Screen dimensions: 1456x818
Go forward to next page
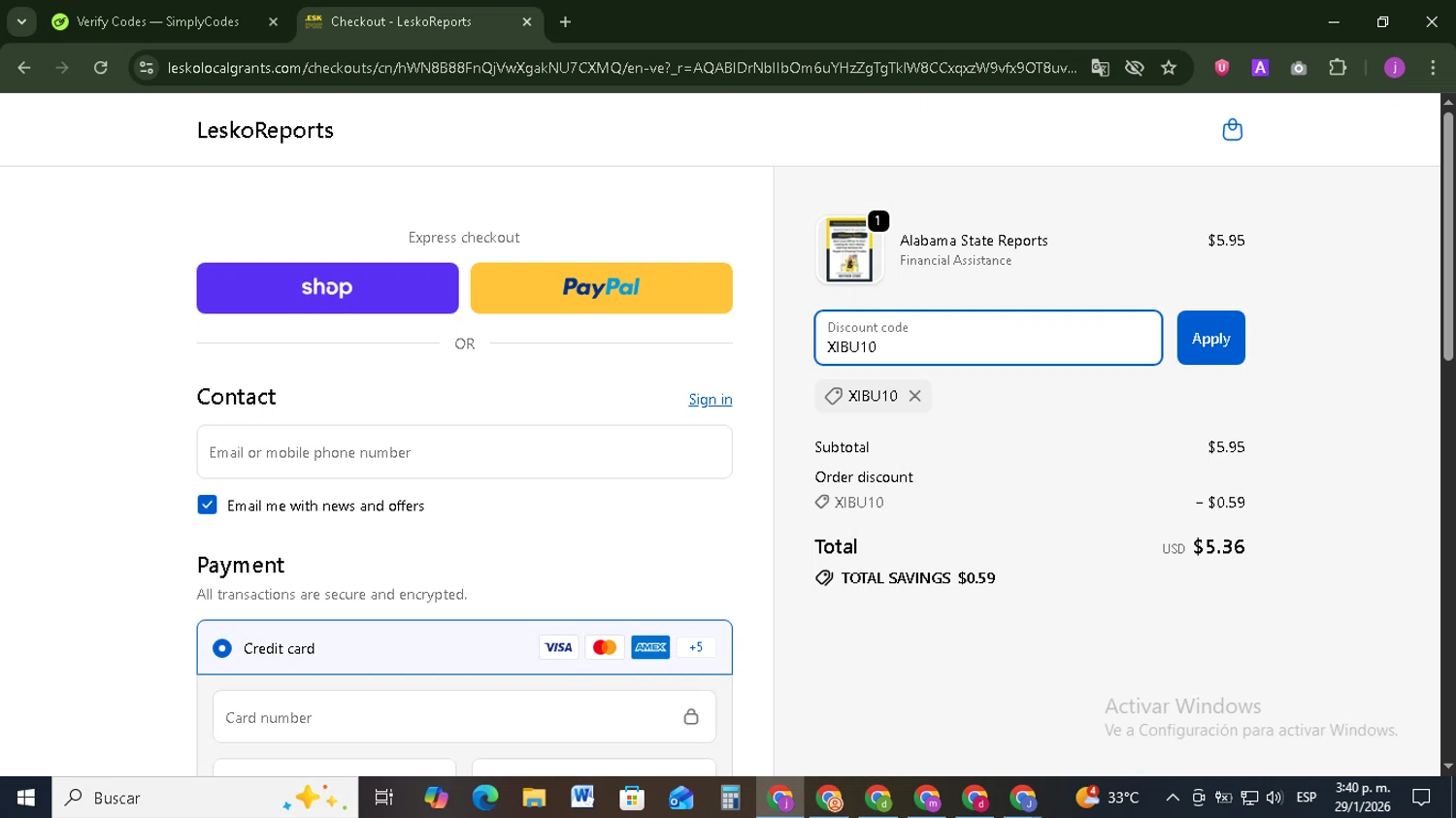tap(62, 68)
